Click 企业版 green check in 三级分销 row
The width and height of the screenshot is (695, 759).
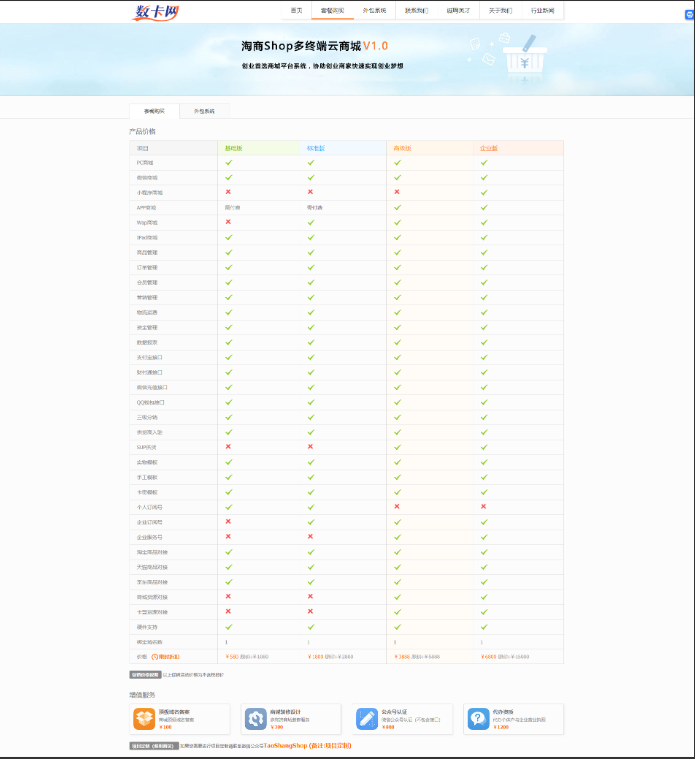pos(484,417)
